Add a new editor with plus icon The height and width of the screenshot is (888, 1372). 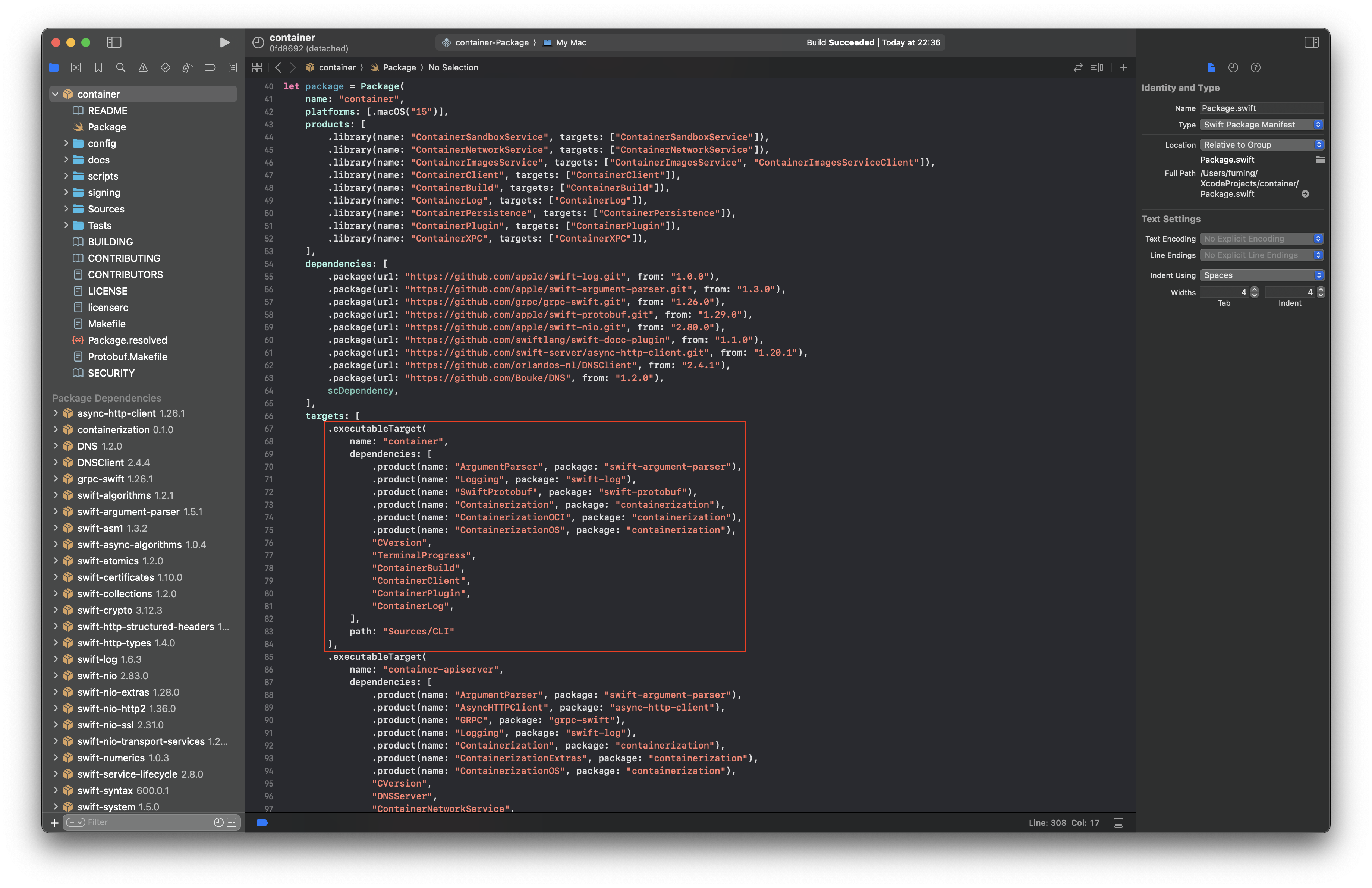1124,67
